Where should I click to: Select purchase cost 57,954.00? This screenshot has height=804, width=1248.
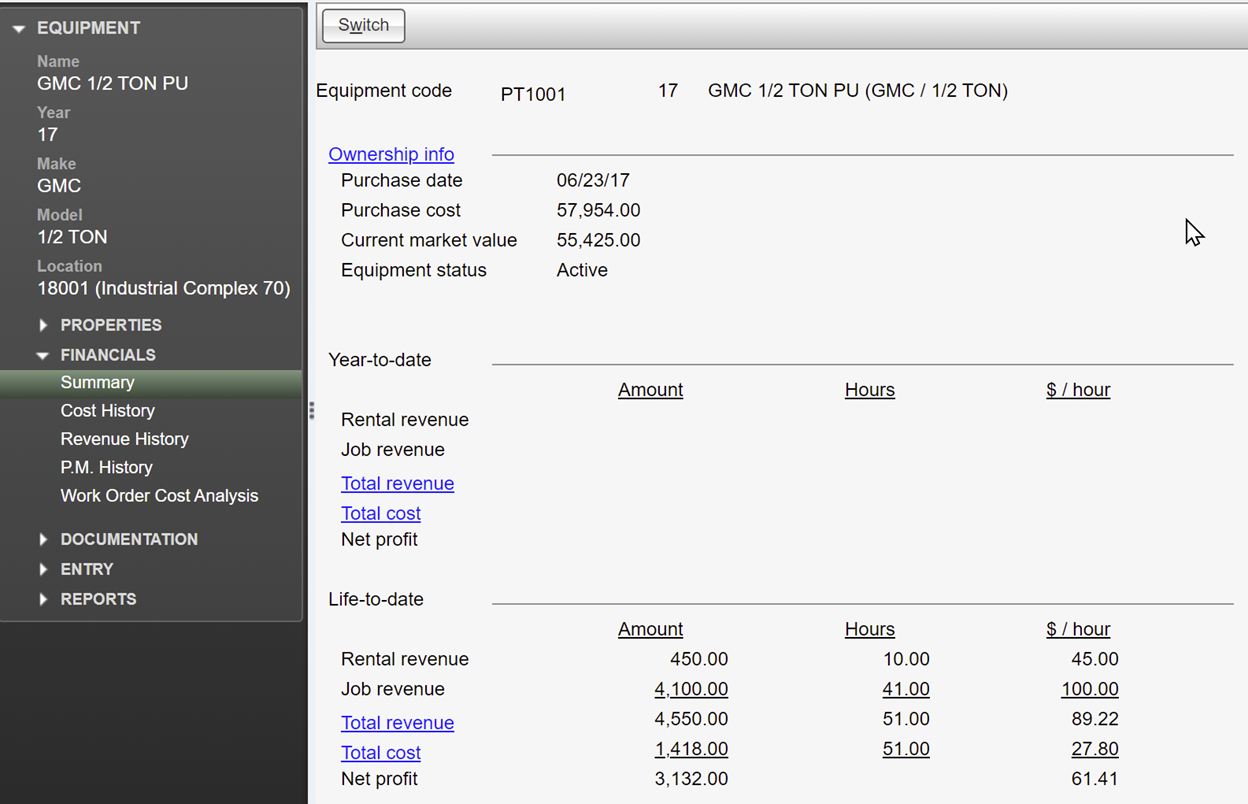599,211
